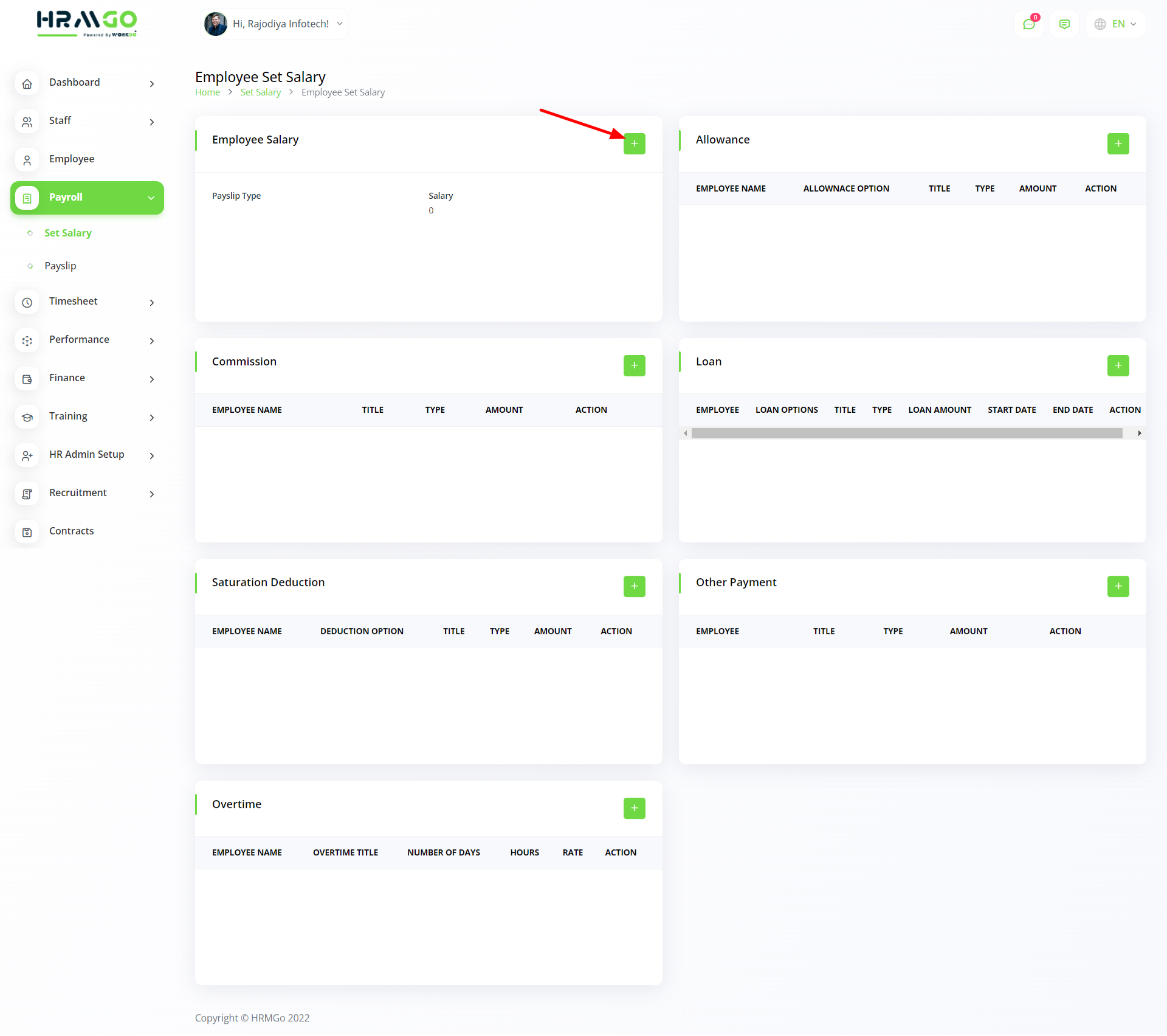Viewport: 1167px width, 1036px height.
Task: Add a new Other Payment entry
Action: tap(1118, 586)
